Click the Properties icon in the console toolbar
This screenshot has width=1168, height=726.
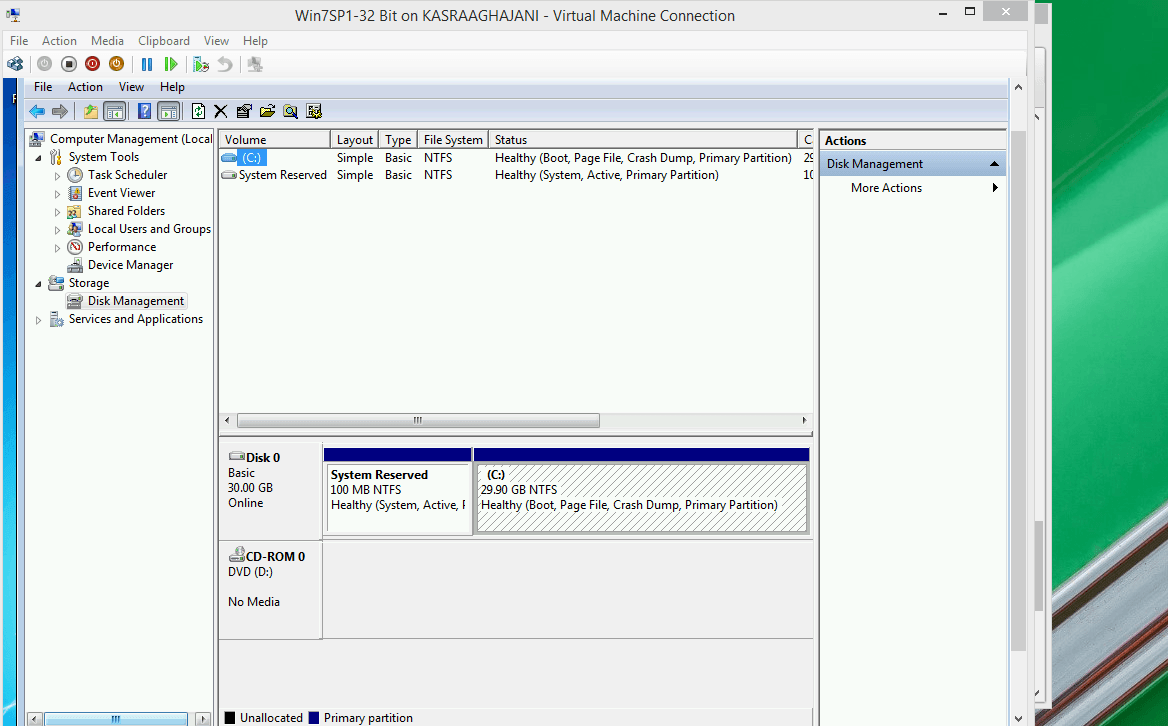coord(244,111)
